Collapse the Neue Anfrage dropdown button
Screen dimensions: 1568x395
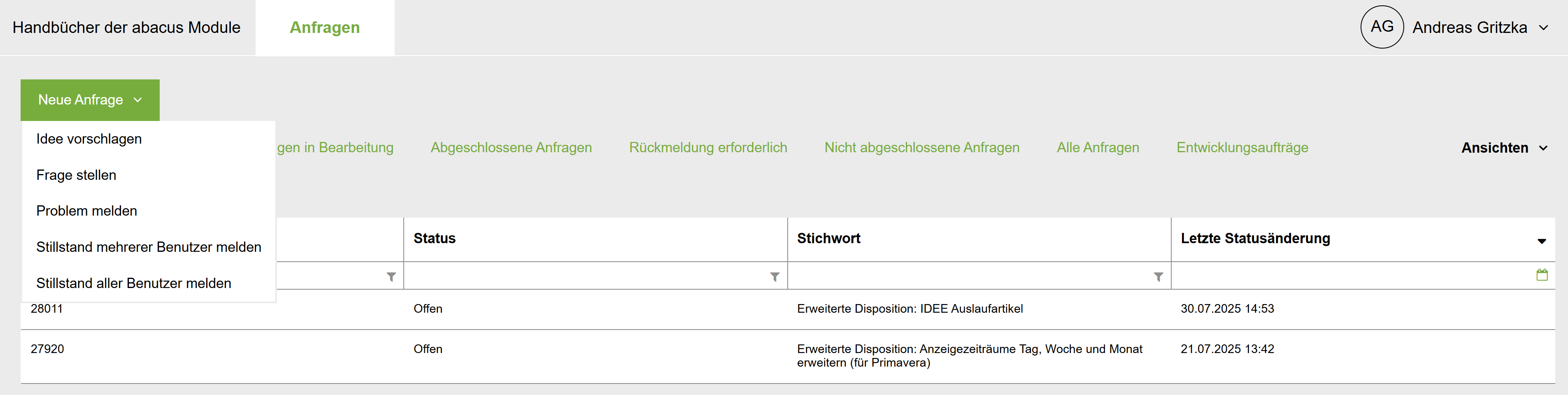tap(90, 100)
